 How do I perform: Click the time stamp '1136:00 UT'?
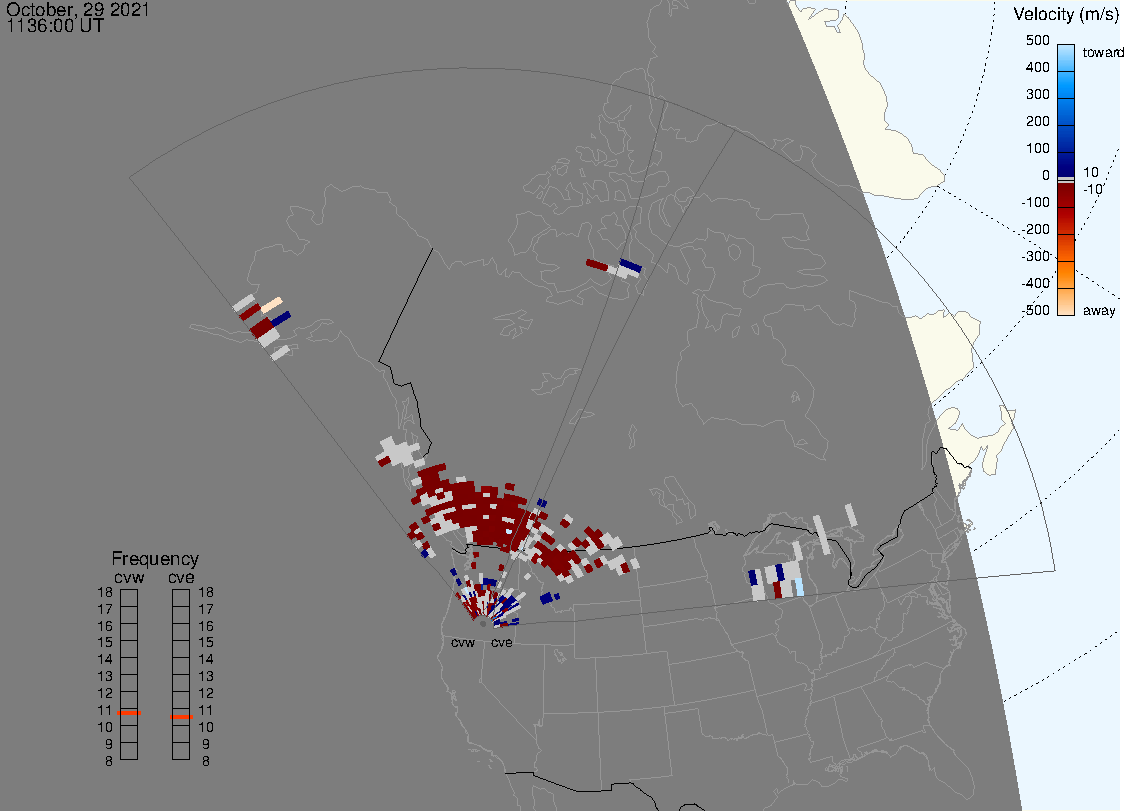pos(55,26)
